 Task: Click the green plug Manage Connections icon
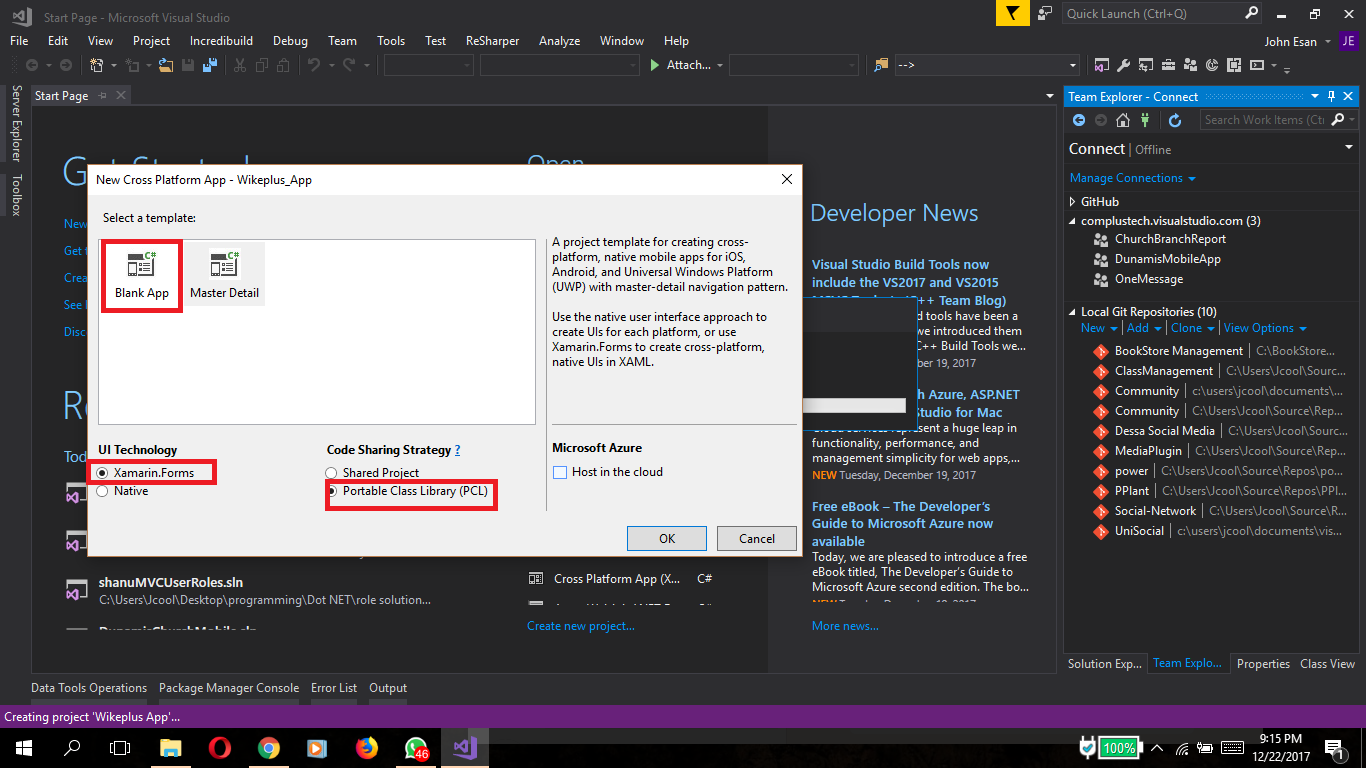[x=1145, y=120]
